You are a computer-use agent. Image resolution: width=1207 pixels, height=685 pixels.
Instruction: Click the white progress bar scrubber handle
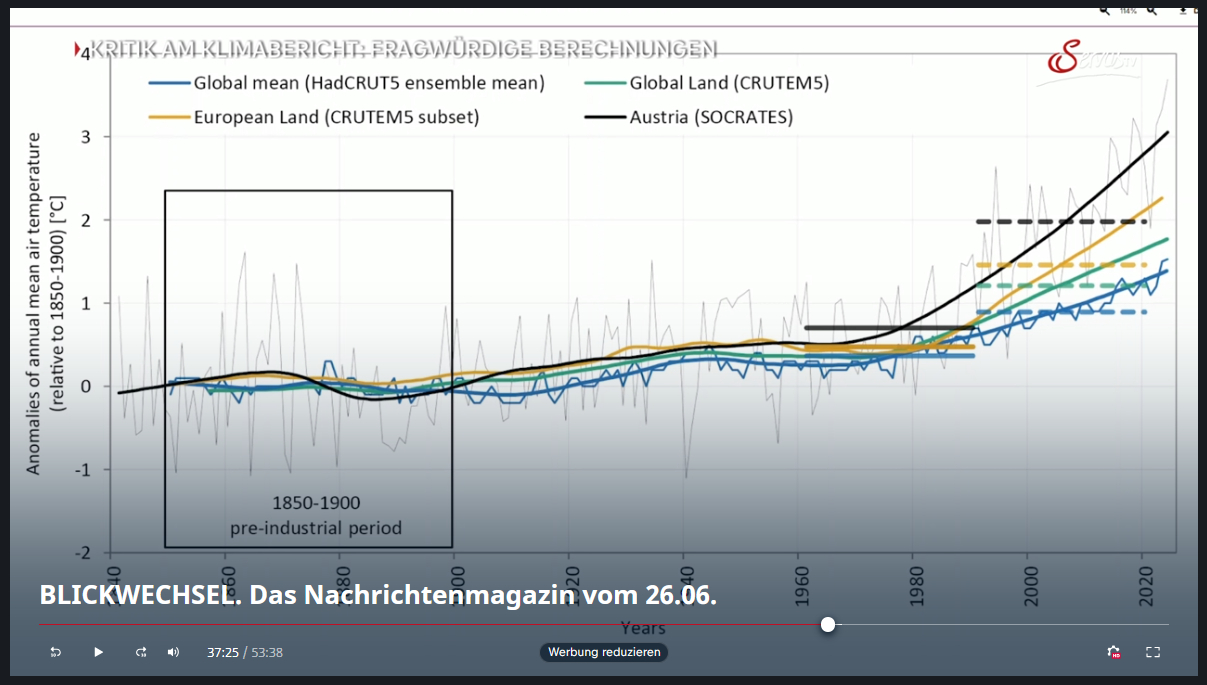coord(828,624)
